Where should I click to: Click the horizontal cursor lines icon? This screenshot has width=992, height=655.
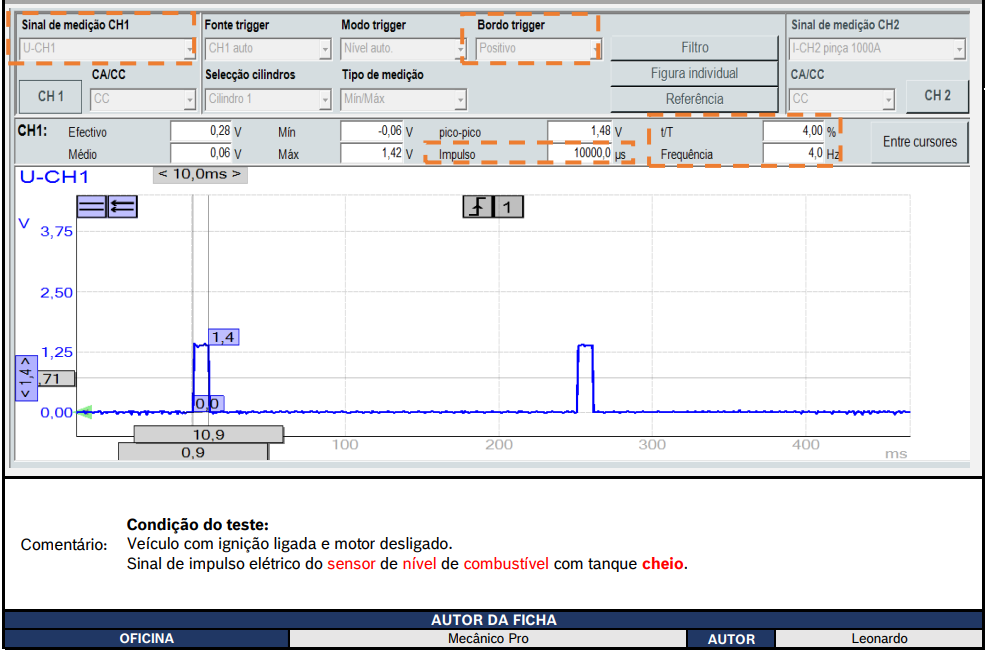coord(92,206)
